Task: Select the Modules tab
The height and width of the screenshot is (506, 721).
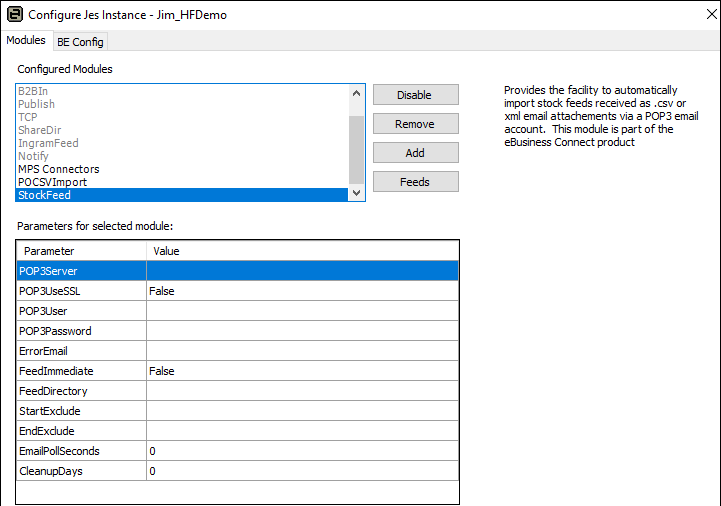Action: 26,40
